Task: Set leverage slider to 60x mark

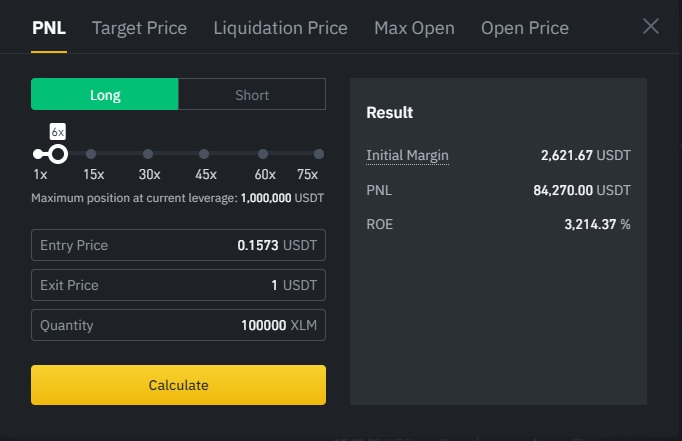Action: coord(263,154)
